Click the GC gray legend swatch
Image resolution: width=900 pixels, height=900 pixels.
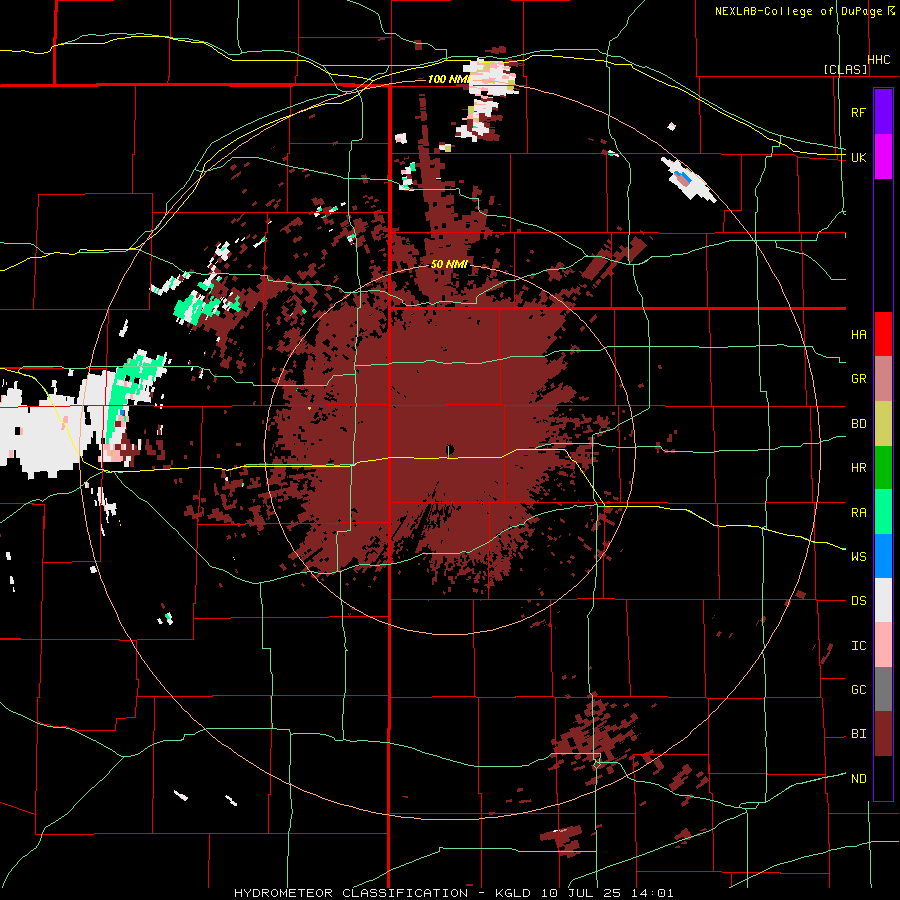point(883,689)
